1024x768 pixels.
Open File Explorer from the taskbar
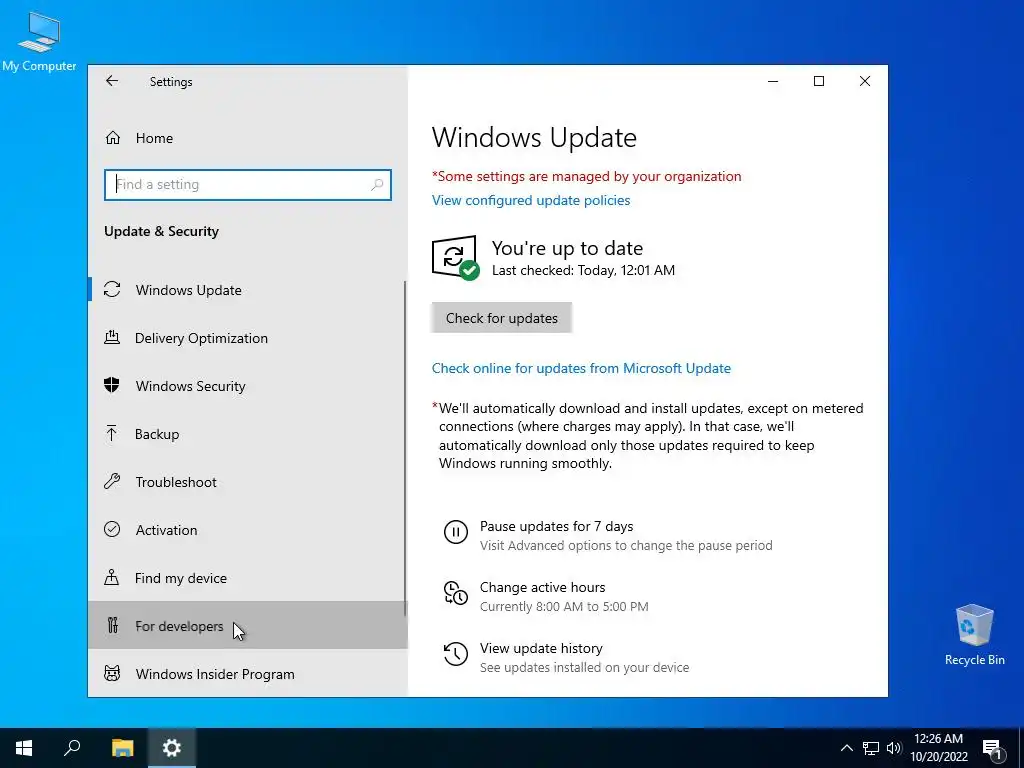coord(122,748)
